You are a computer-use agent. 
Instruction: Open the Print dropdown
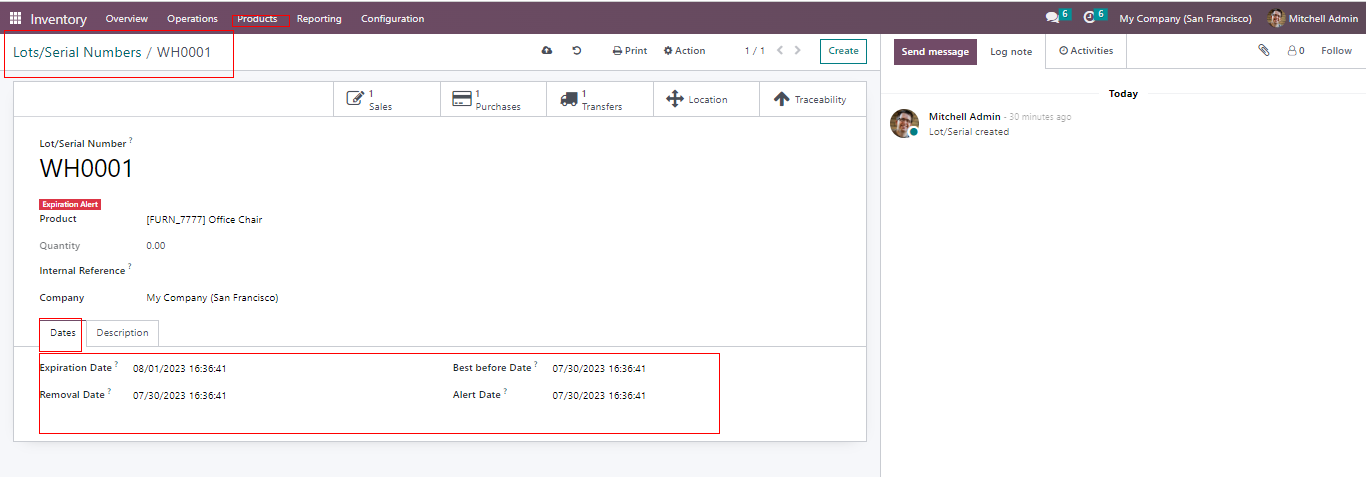630,51
